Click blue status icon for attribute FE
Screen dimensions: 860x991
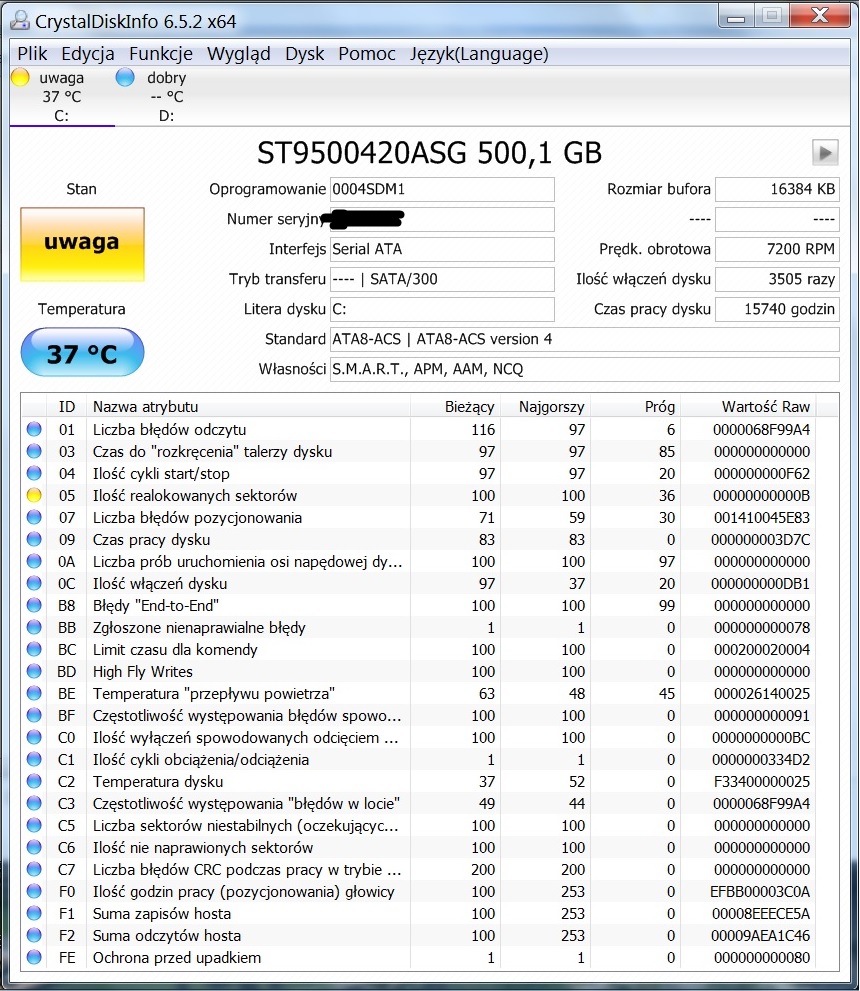[34, 958]
